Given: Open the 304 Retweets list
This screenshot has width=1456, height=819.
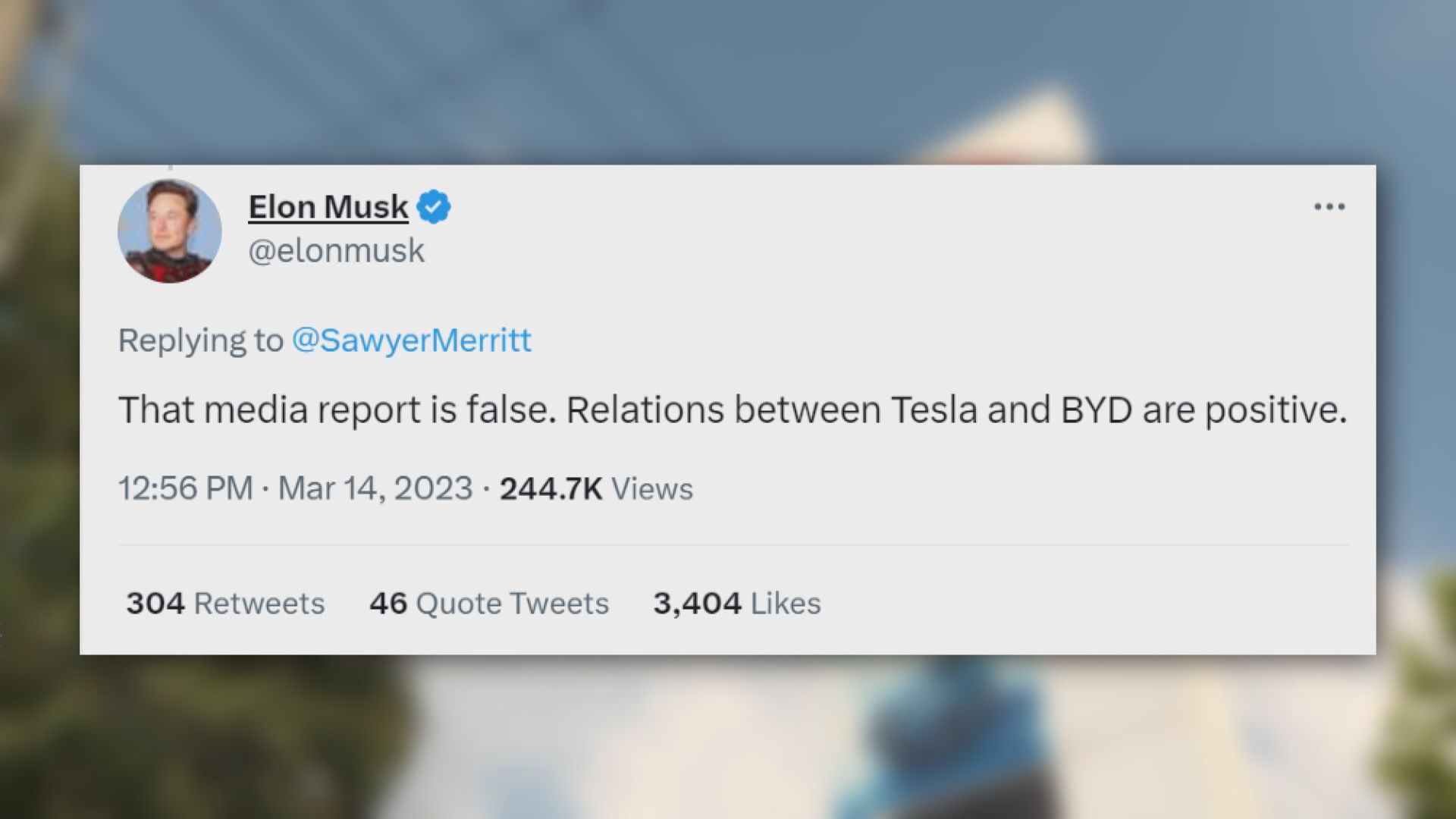Looking at the screenshot, I should (x=224, y=603).
